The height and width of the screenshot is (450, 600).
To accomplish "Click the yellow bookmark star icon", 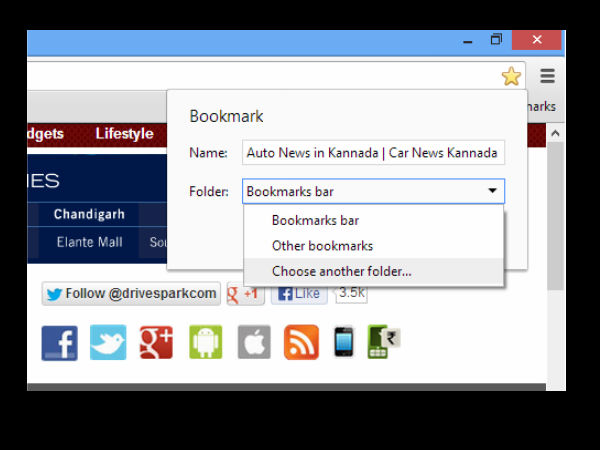I will (511, 76).
